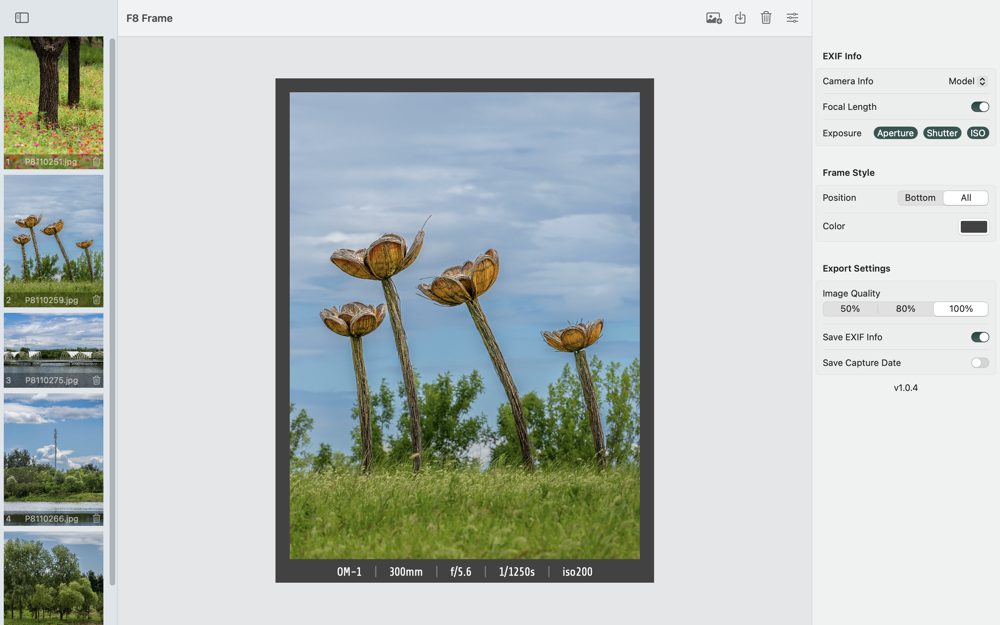Image resolution: width=1000 pixels, height=625 pixels.
Task: Select thumbnail P8110251.jpg with tree and flowers
Action: pos(54,102)
